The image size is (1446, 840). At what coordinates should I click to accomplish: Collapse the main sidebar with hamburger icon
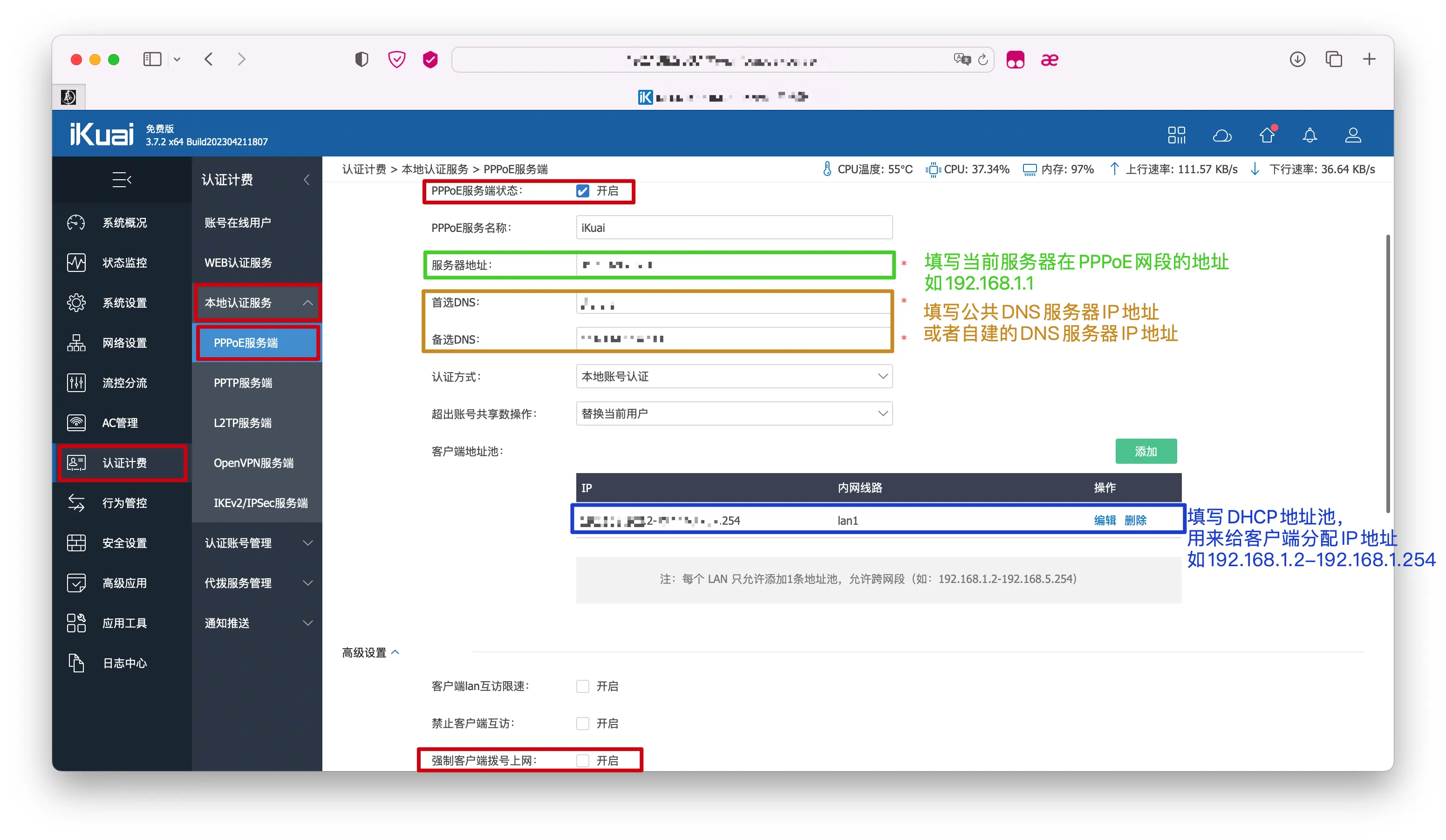point(122,179)
